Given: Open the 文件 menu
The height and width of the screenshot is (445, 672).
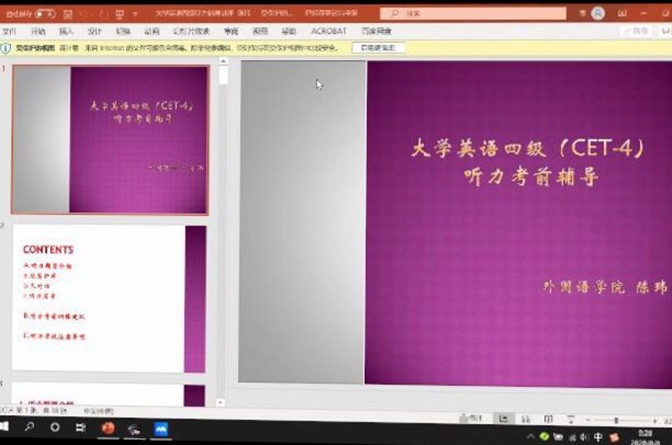Looking at the screenshot, I should [x=9, y=31].
